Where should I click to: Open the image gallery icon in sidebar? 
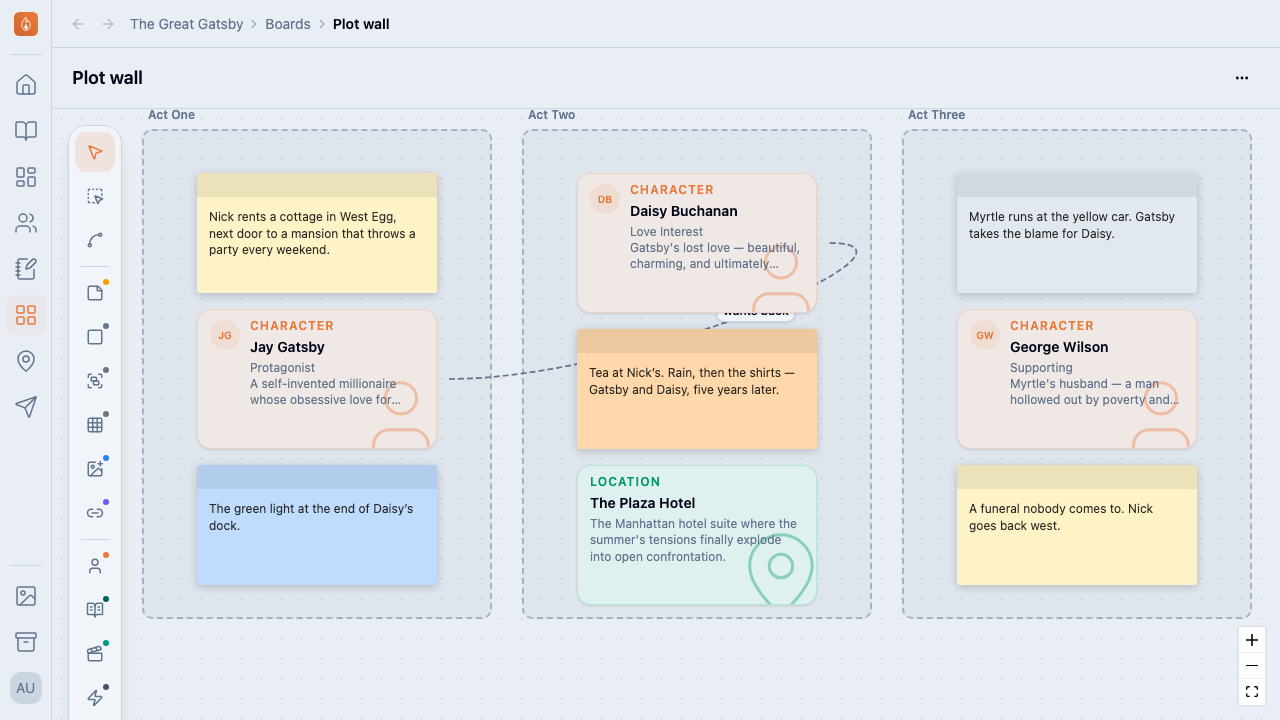click(x=26, y=596)
